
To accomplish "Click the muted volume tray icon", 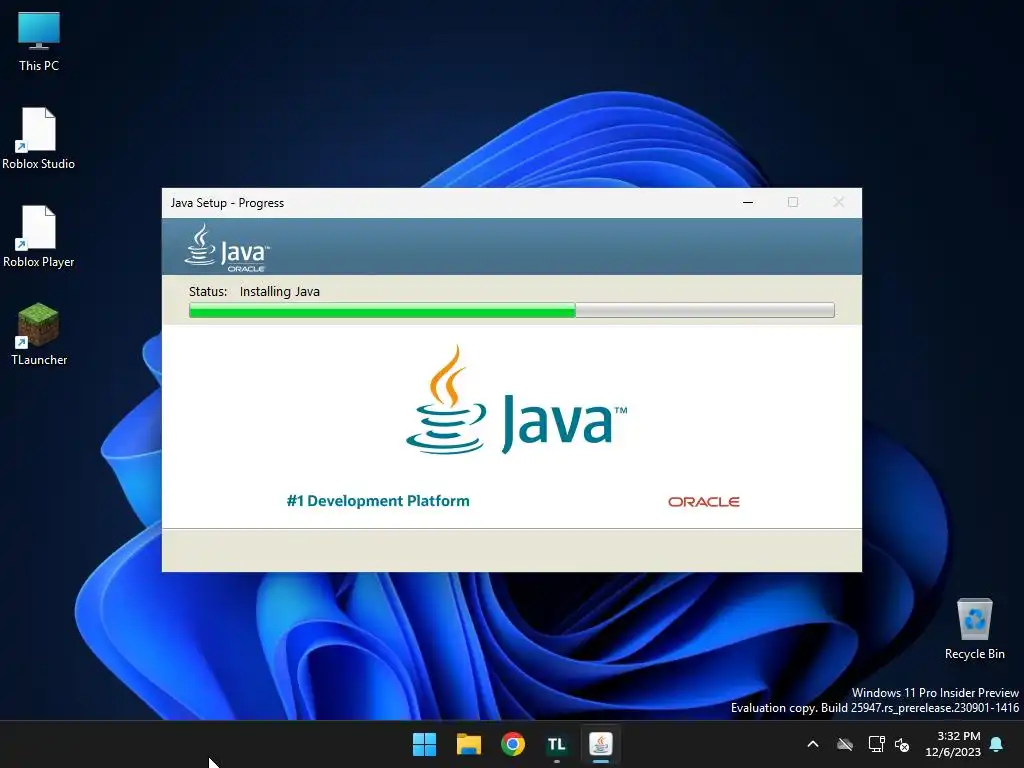I will tap(903, 744).
